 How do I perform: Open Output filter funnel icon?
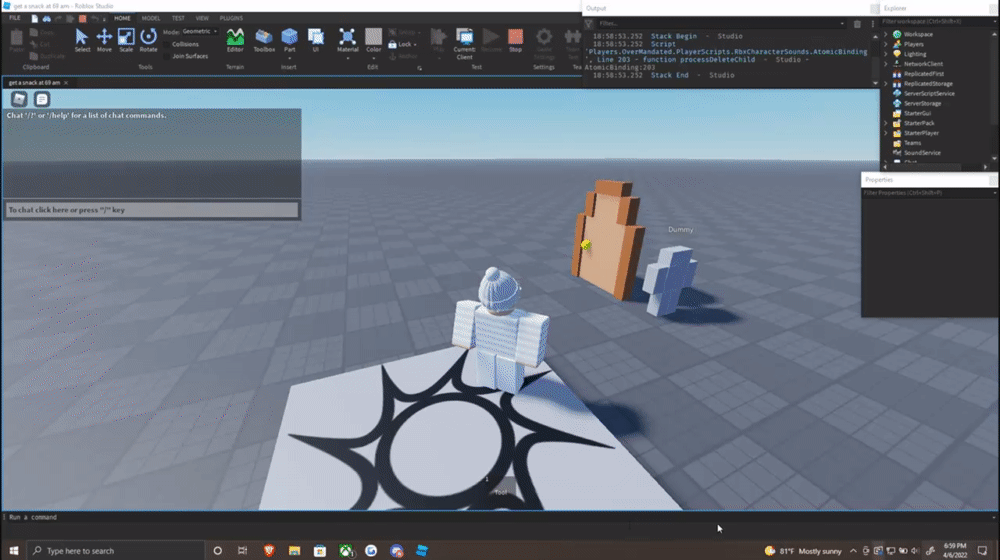tap(589, 24)
